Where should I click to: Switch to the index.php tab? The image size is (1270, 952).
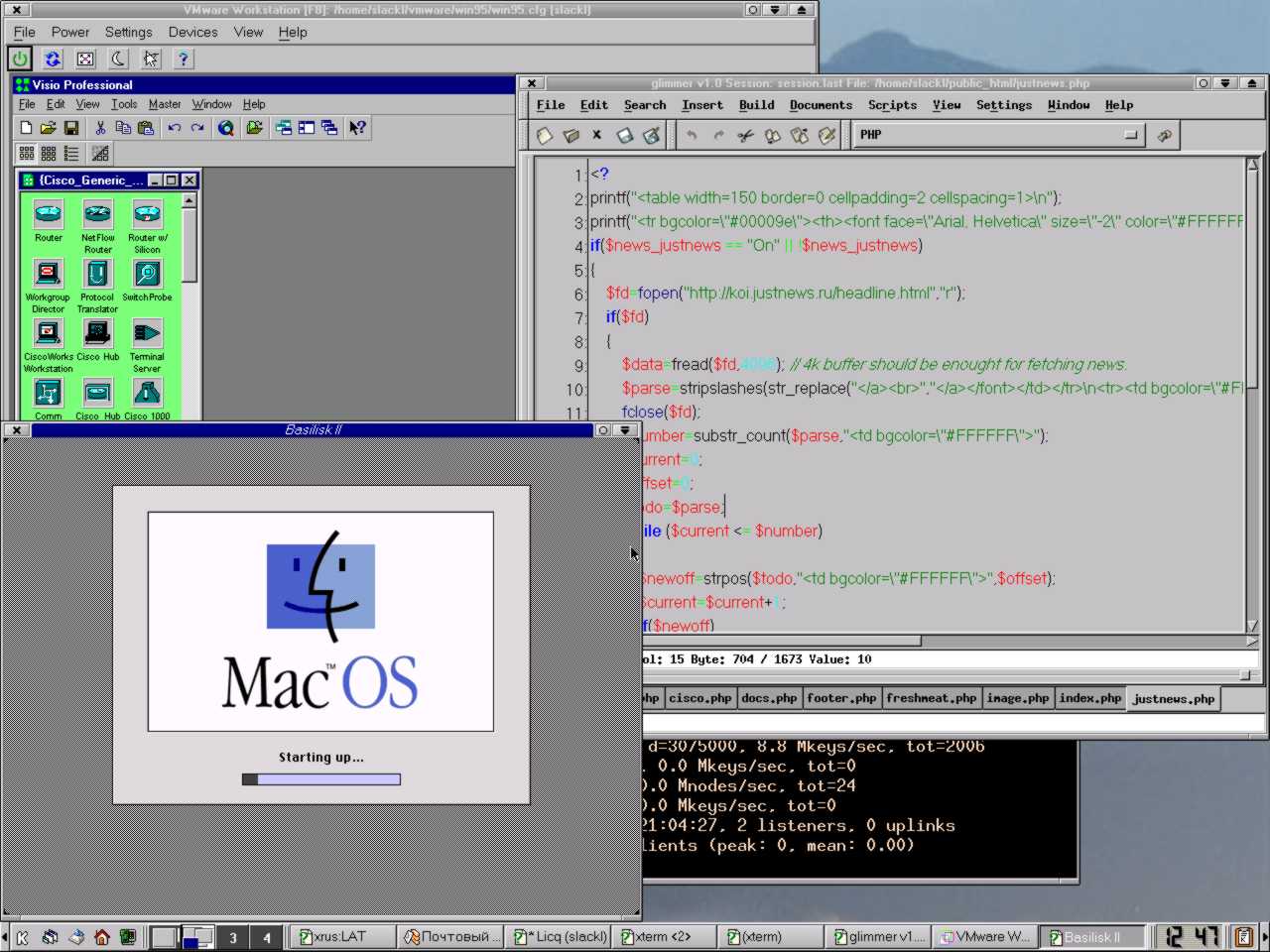coord(1089,698)
